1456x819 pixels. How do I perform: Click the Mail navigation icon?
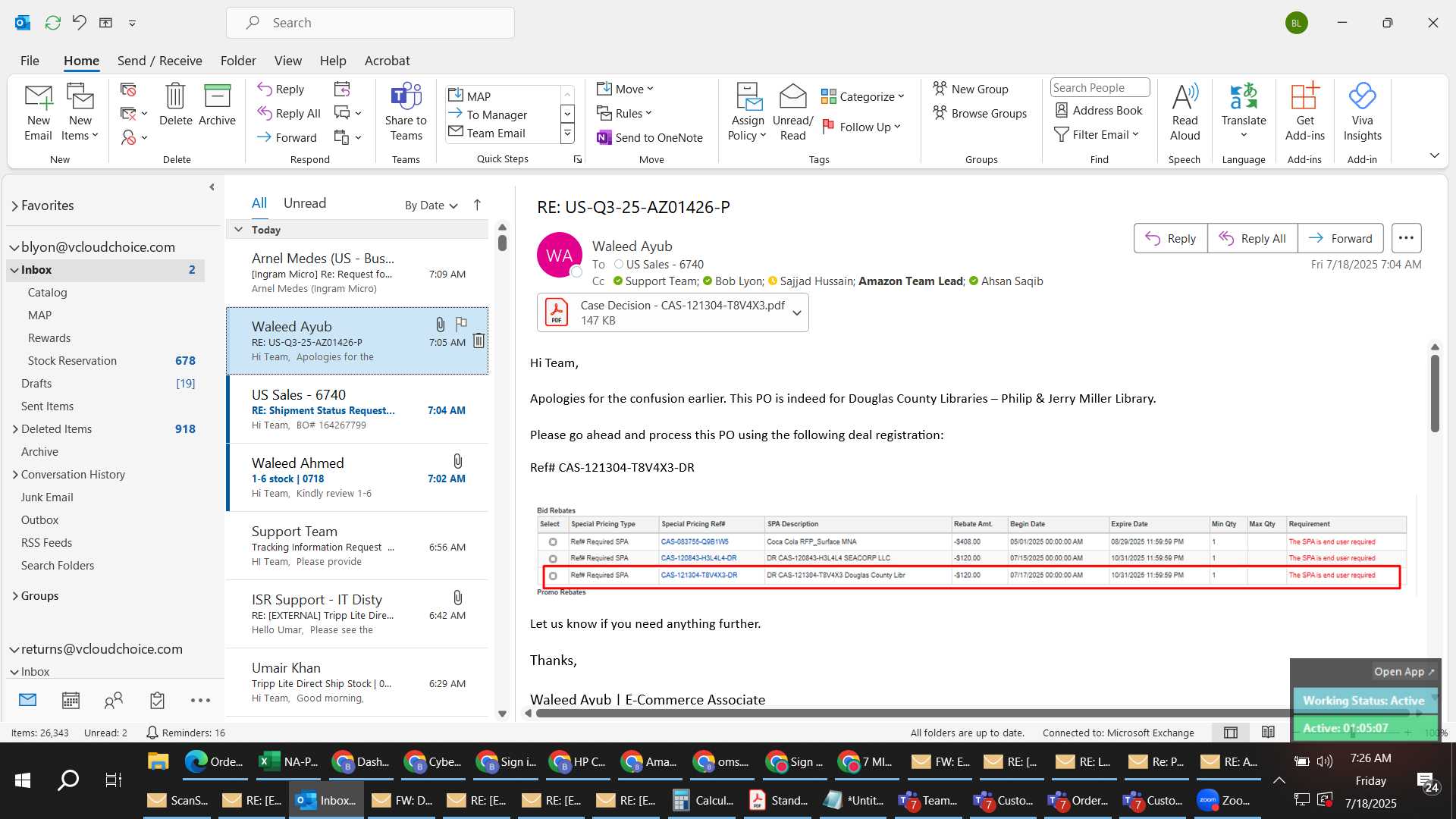coord(27,700)
